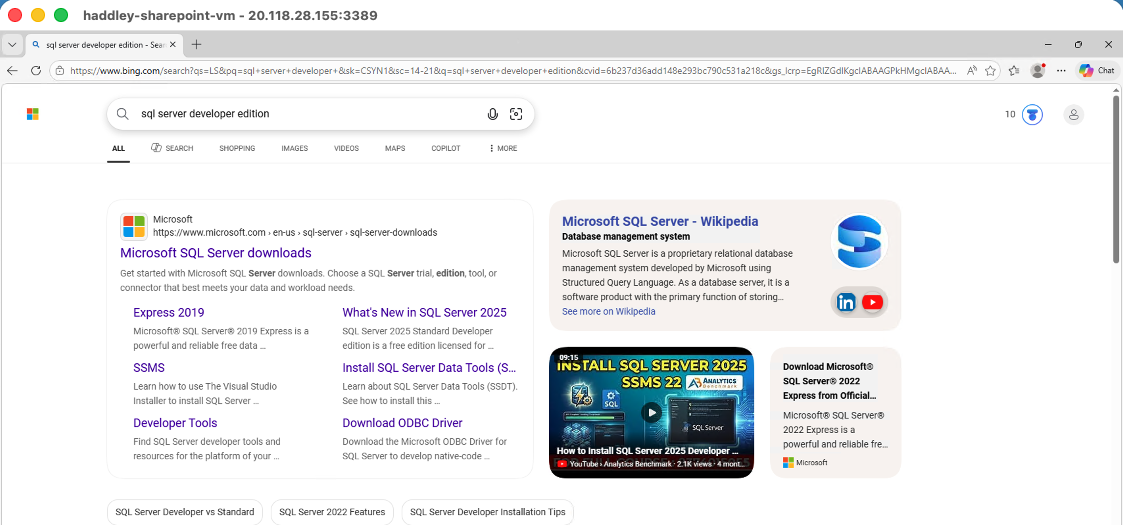Image resolution: width=1123 pixels, height=525 pixels.
Task: Click the Microsoft logo on the Bing page
Action: (32, 115)
